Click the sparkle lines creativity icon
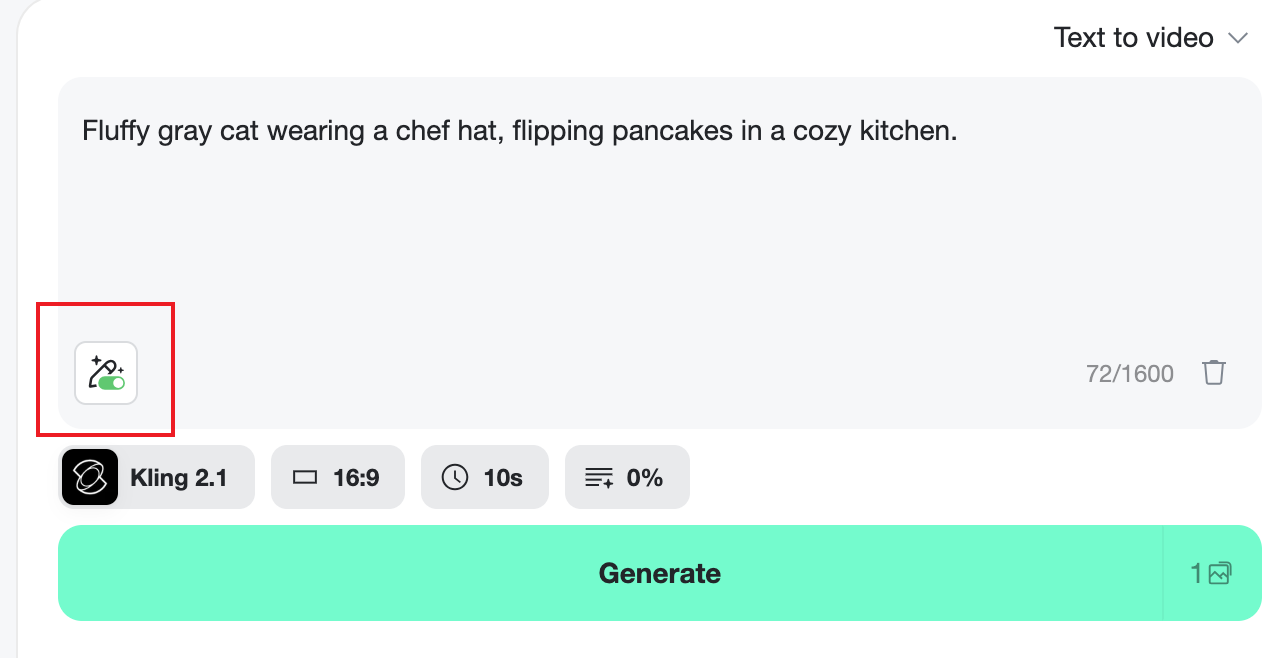1274x658 pixels. click(x=599, y=478)
